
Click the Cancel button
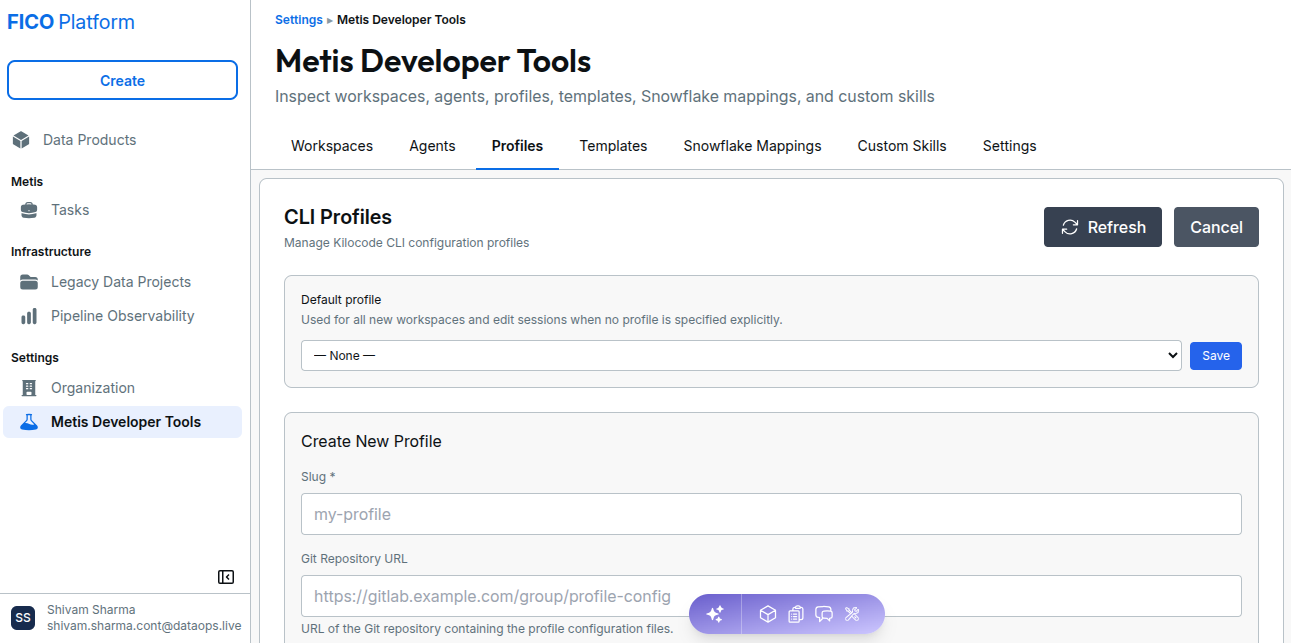(x=1216, y=227)
